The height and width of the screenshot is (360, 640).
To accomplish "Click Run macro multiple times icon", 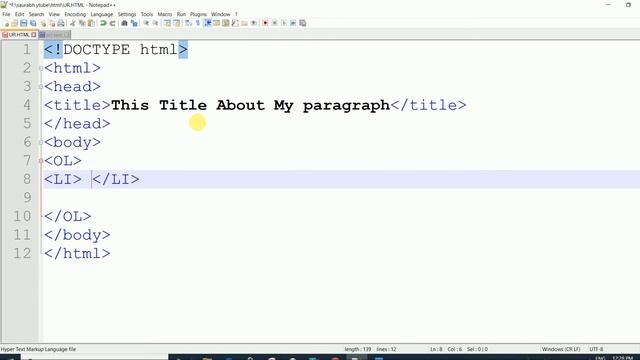I will [x=293, y=23].
